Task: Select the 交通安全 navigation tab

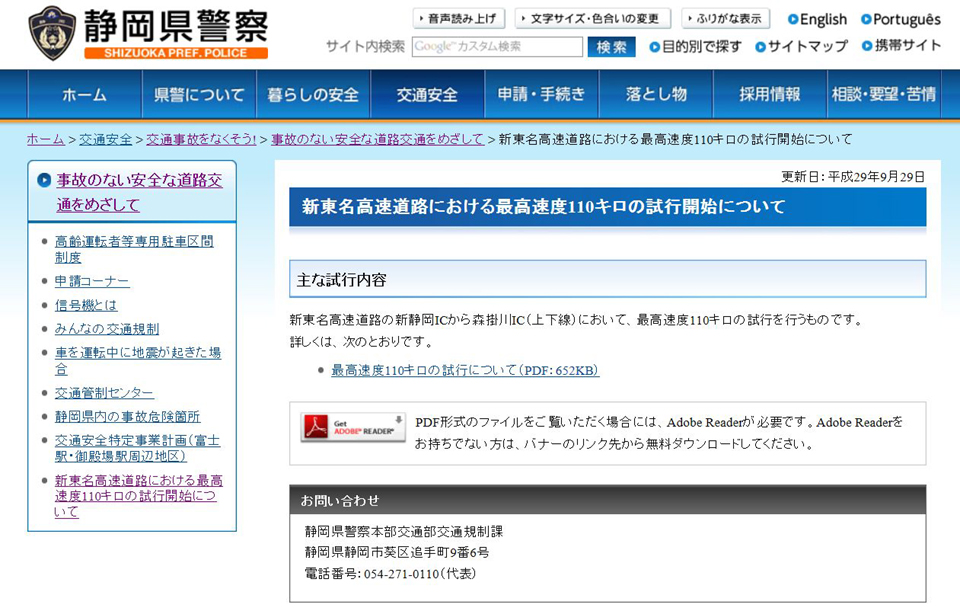Action: 427,95
